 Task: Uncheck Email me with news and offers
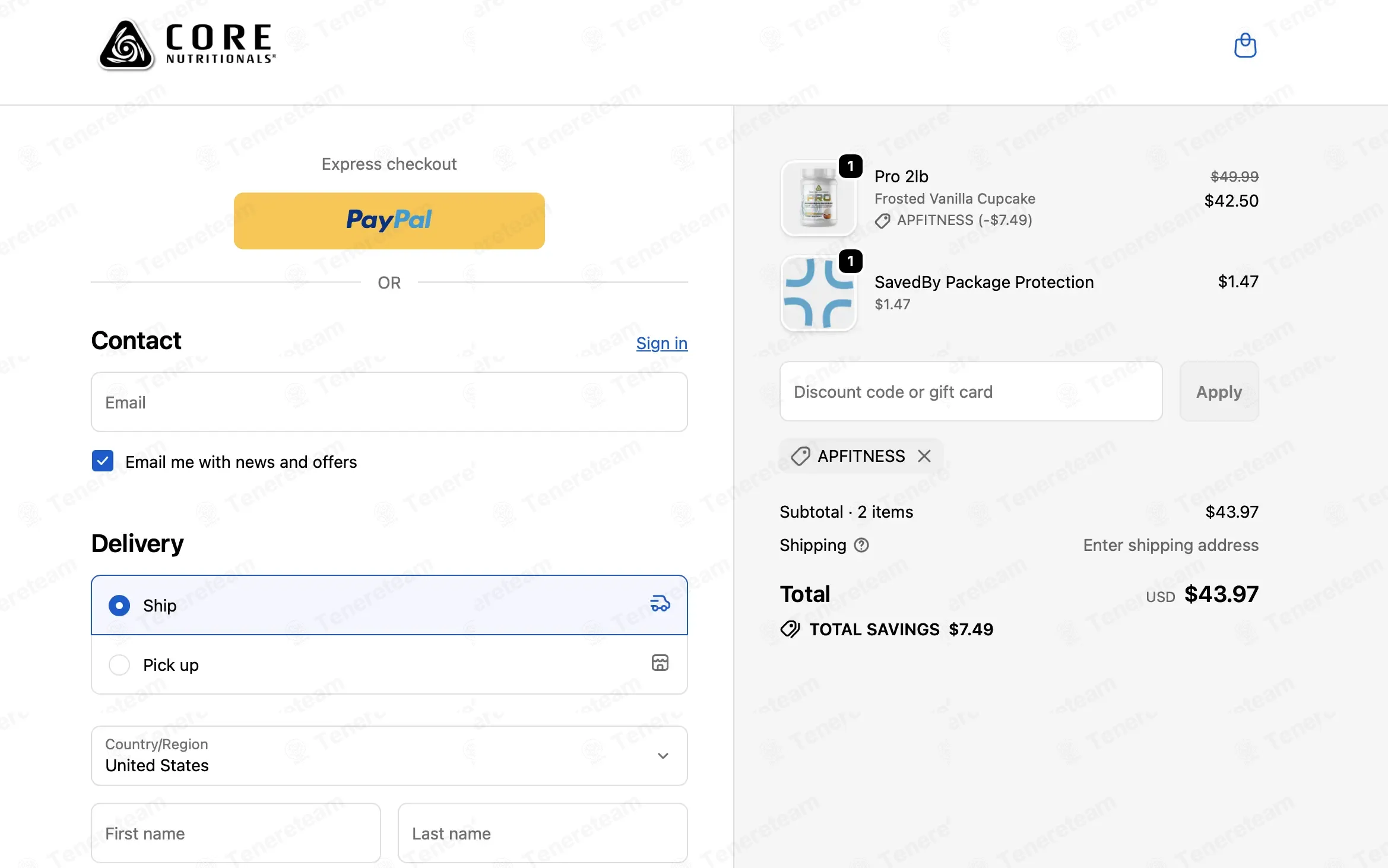103,461
